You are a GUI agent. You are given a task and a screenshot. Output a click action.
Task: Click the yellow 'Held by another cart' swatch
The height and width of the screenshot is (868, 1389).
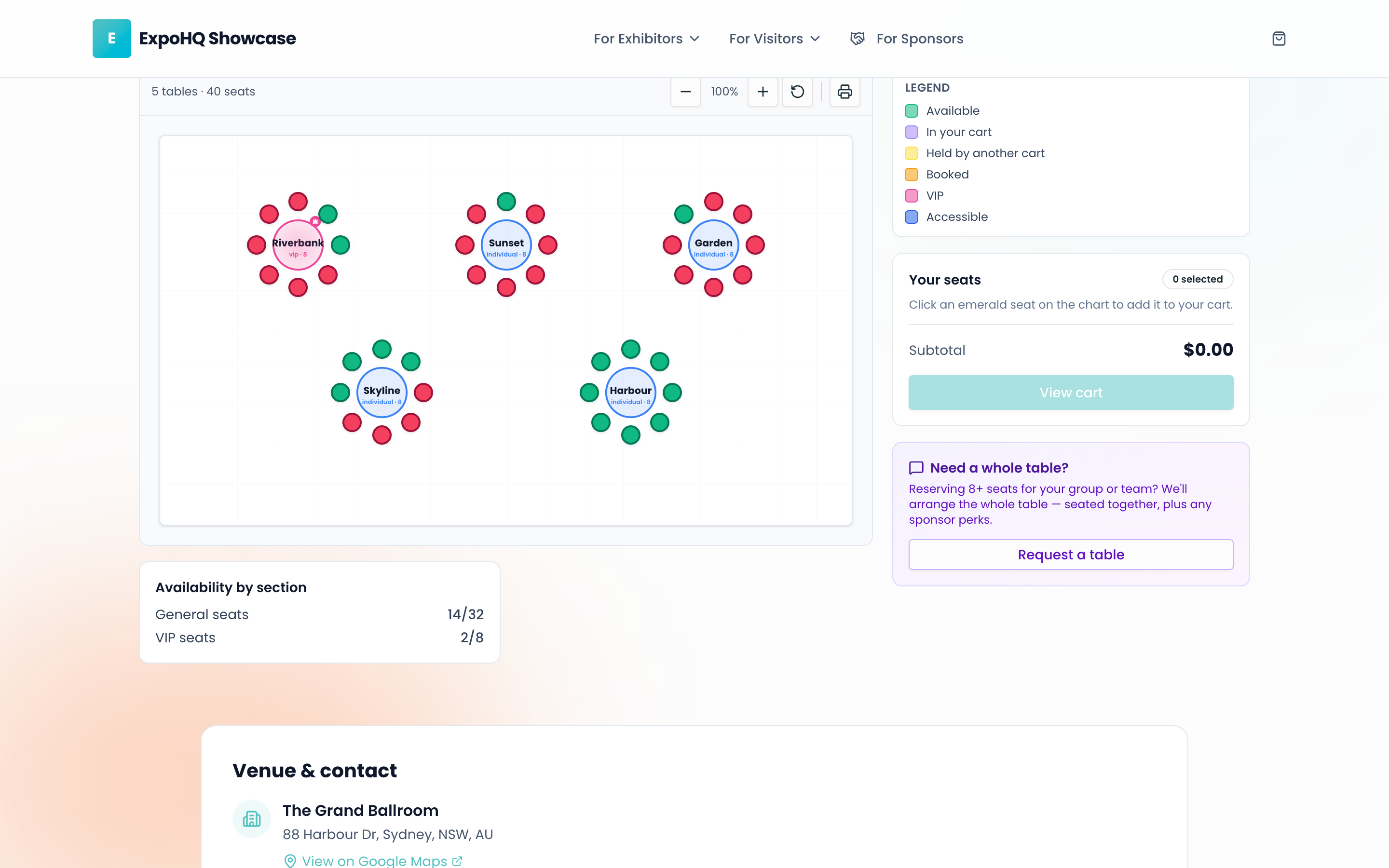912,153
